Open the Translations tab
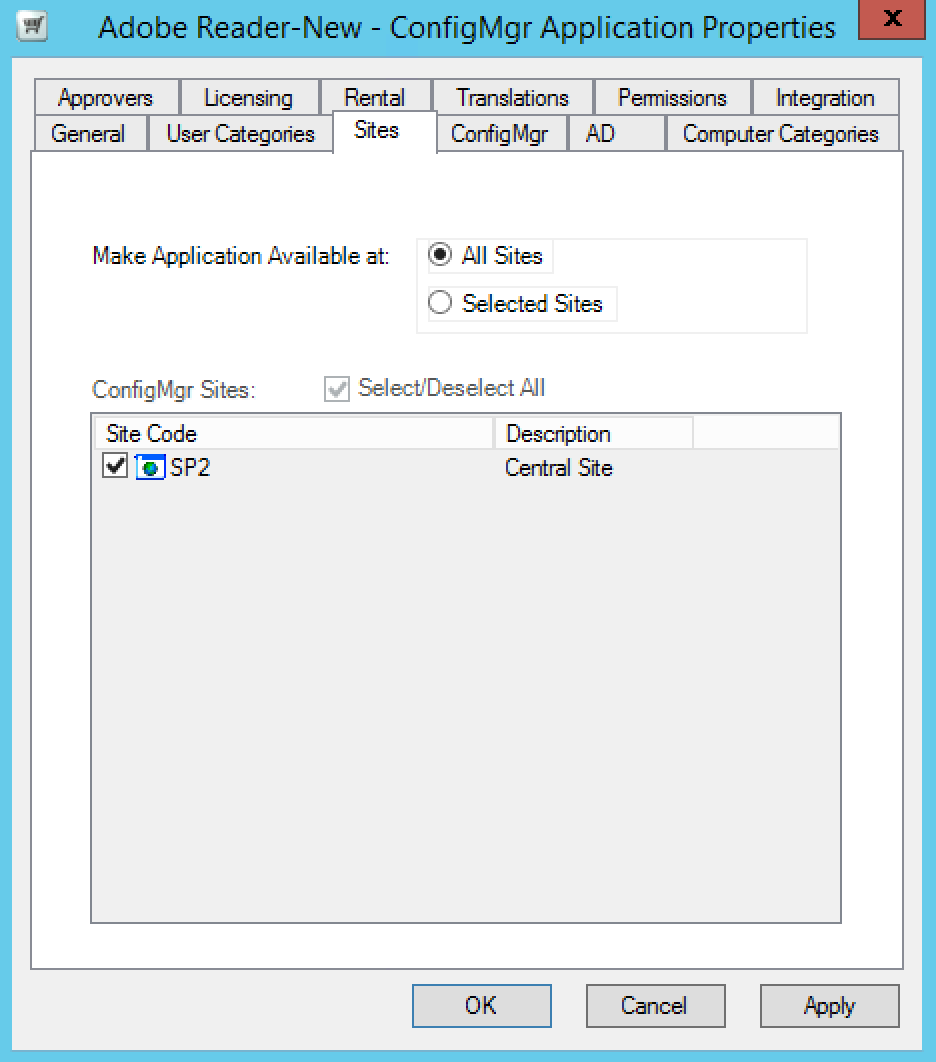The height and width of the screenshot is (1062, 936). coord(512,98)
